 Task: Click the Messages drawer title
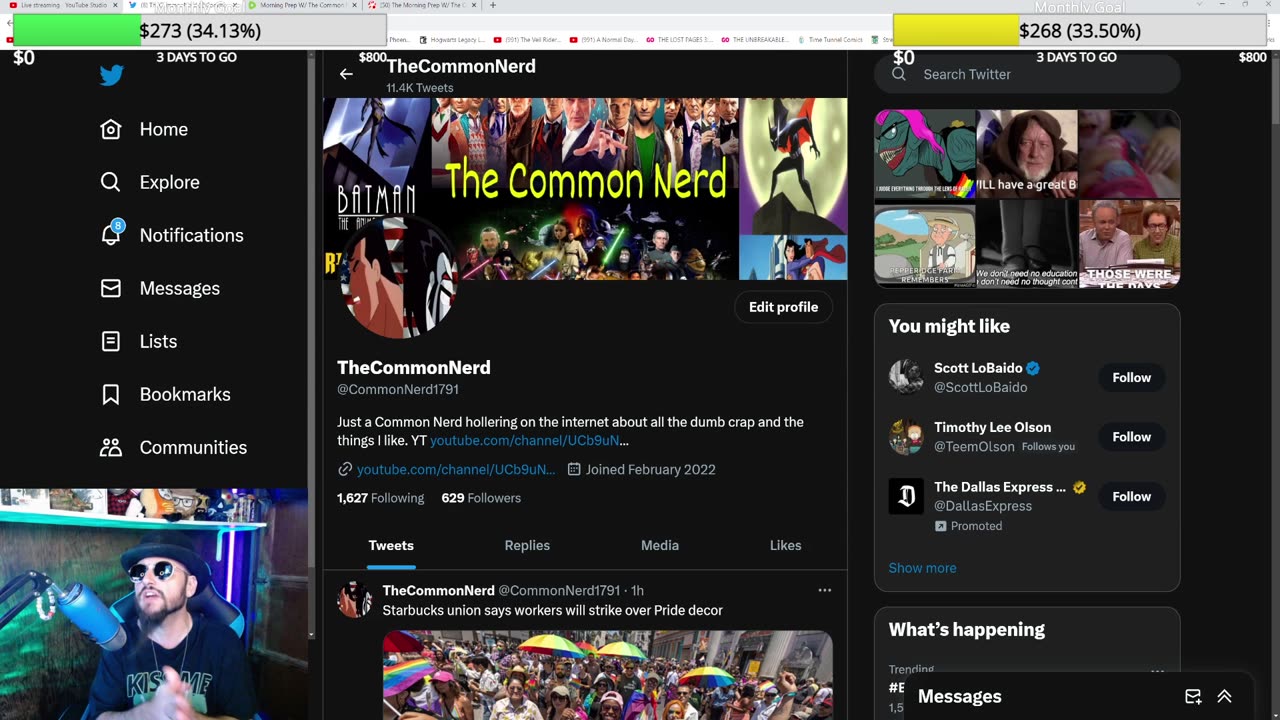(x=959, y=697)
